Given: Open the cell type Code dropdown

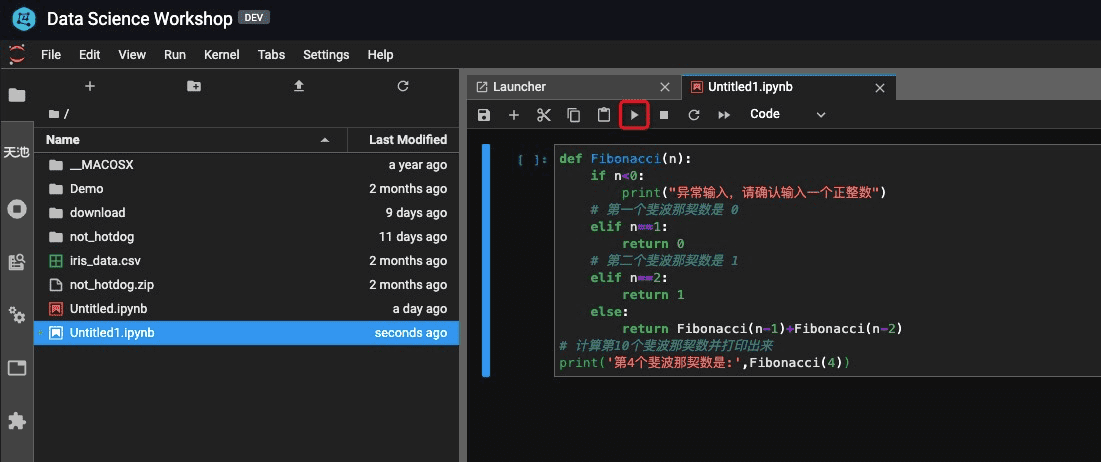Looking at the screenshot, I should (788, 114).
